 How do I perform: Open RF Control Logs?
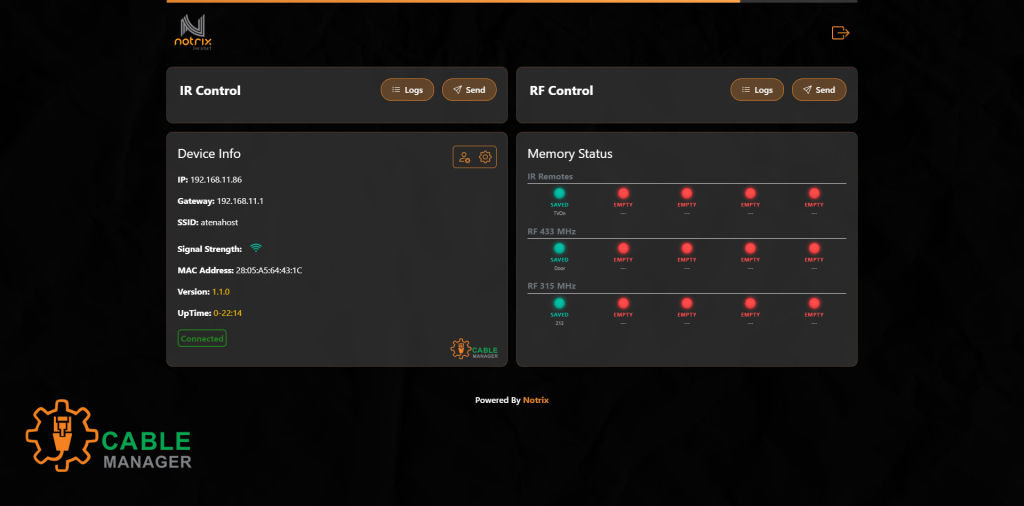pyautogui.click(x=756, y=90)
